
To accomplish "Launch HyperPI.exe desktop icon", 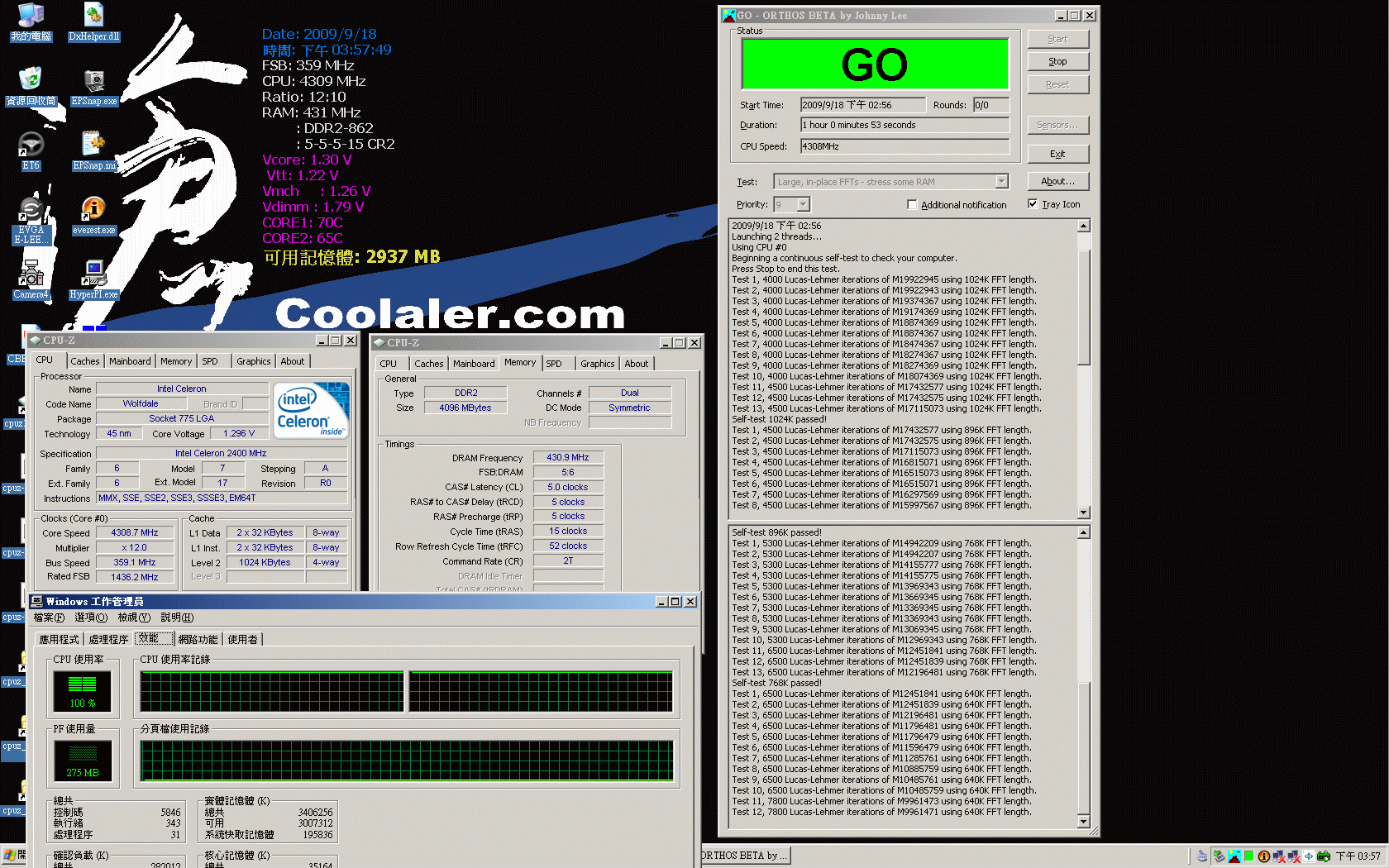I will 94,279.
